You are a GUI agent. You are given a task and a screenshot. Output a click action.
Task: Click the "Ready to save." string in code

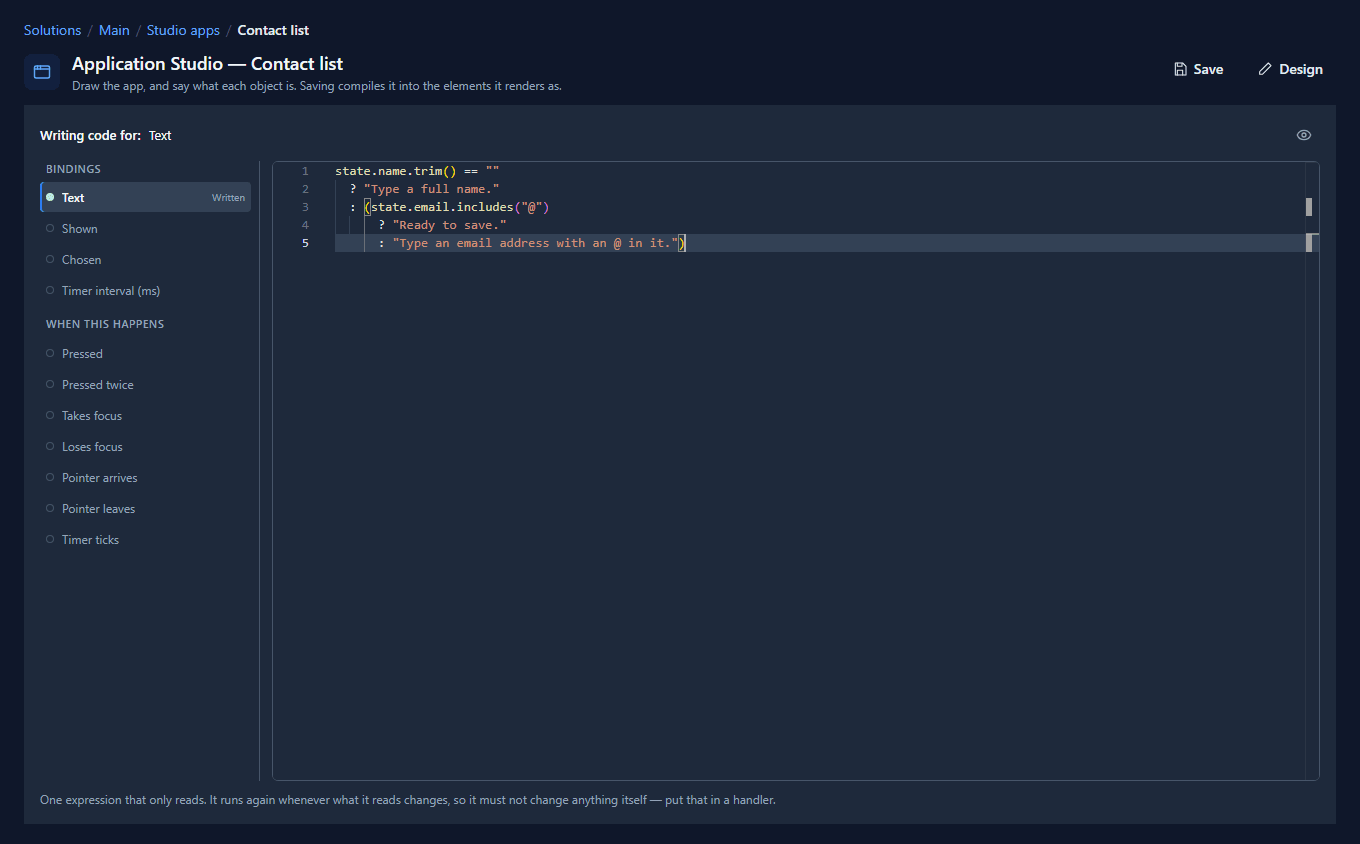pyautogui.click(x=449, y=225)
